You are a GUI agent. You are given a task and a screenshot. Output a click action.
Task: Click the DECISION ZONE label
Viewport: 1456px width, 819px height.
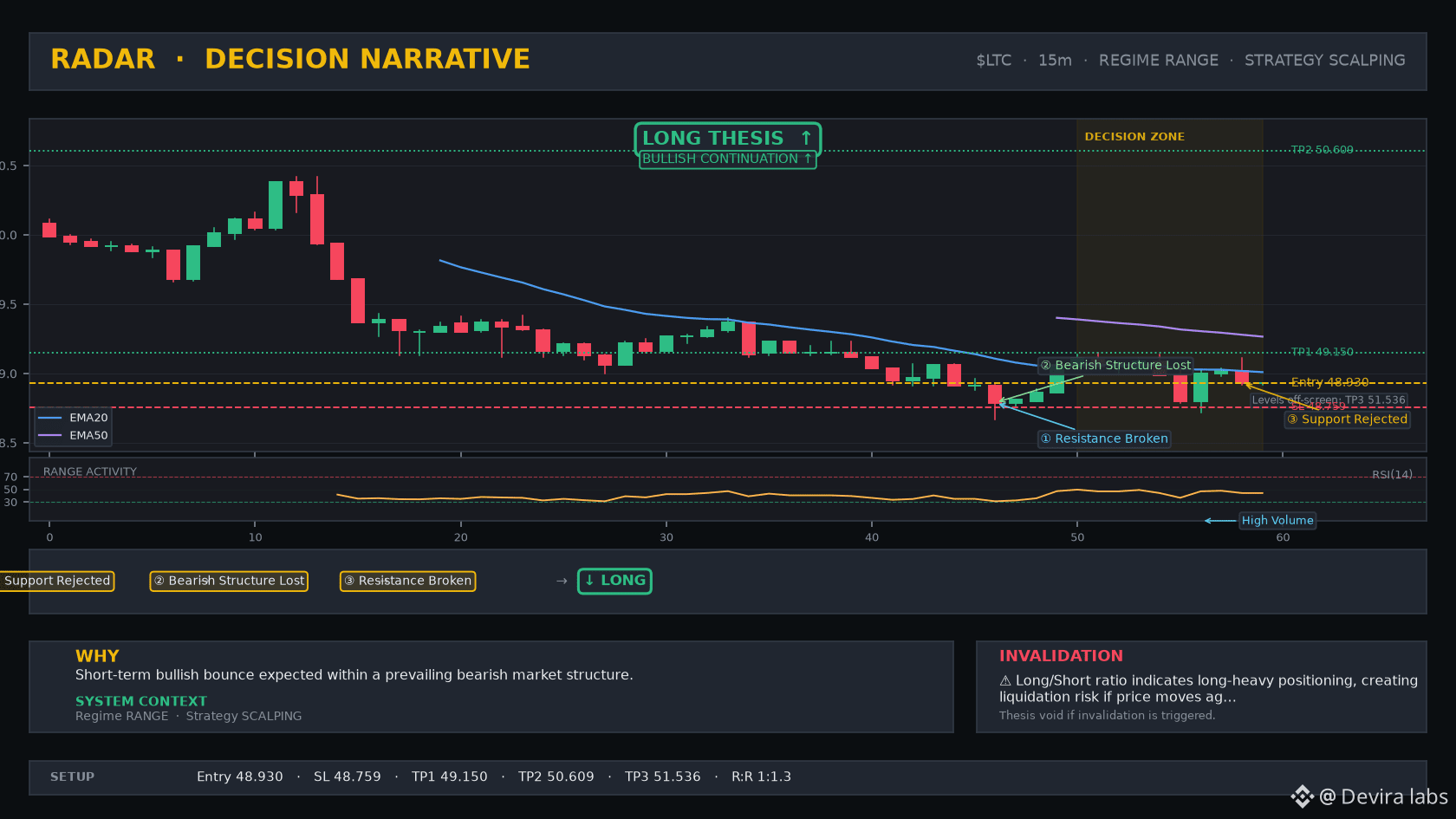(1134, 137)
